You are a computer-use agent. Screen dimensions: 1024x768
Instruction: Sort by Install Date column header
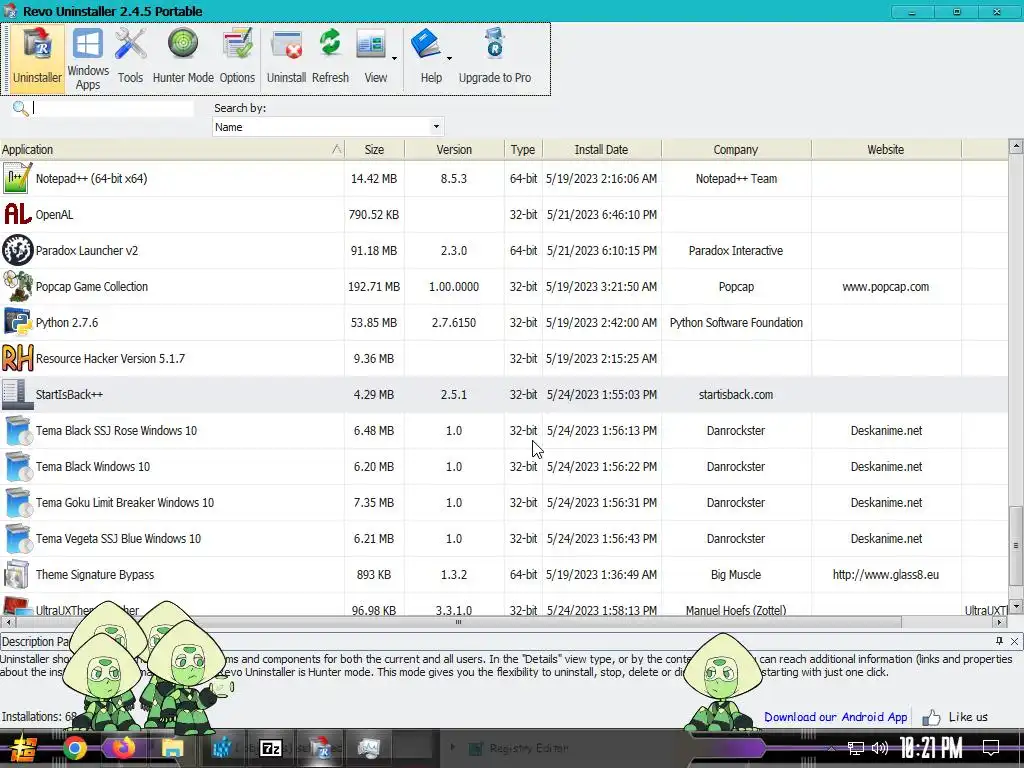pos(601,150)
